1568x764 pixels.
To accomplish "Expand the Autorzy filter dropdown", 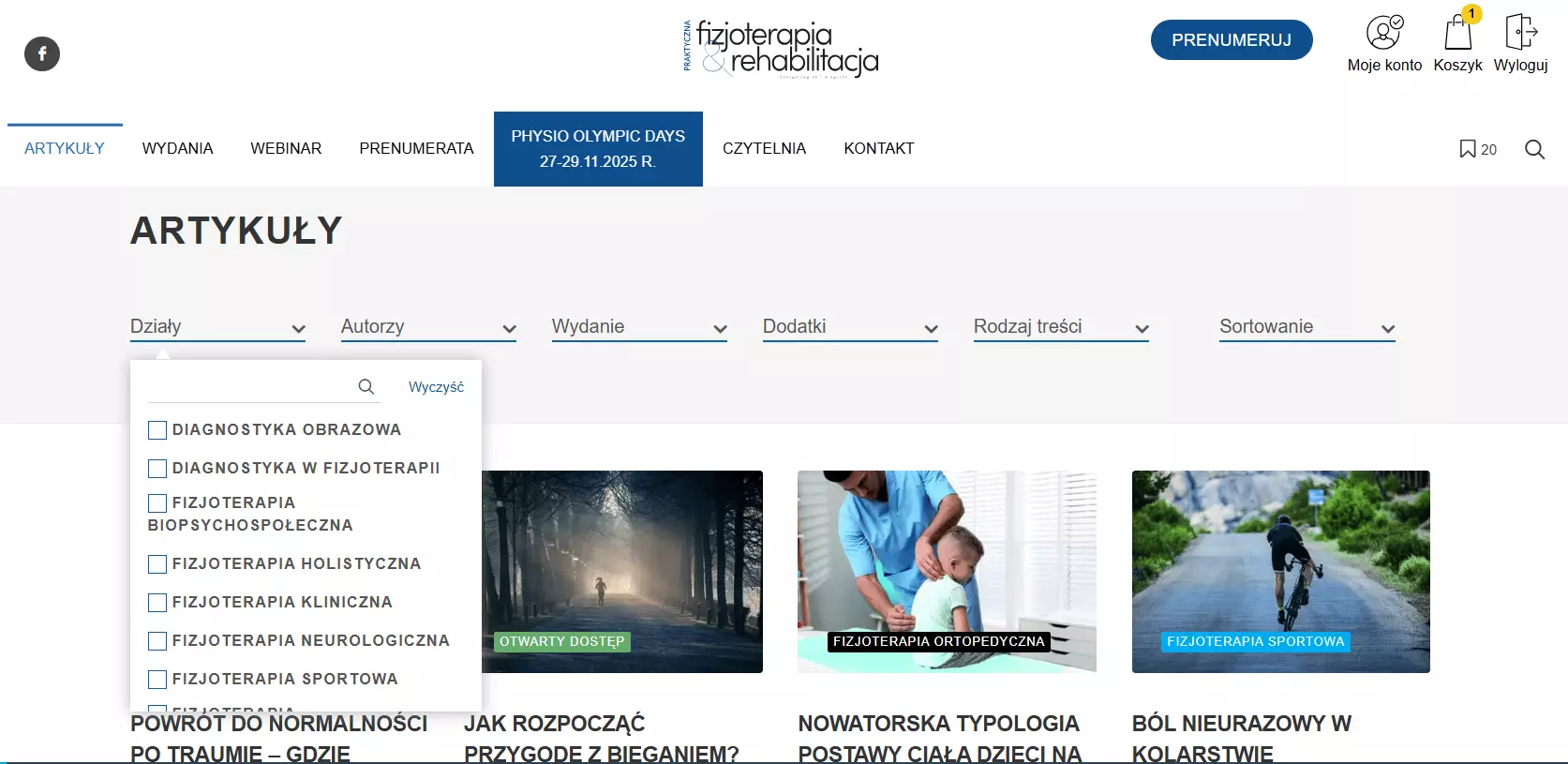I will (x=428, y=327).
